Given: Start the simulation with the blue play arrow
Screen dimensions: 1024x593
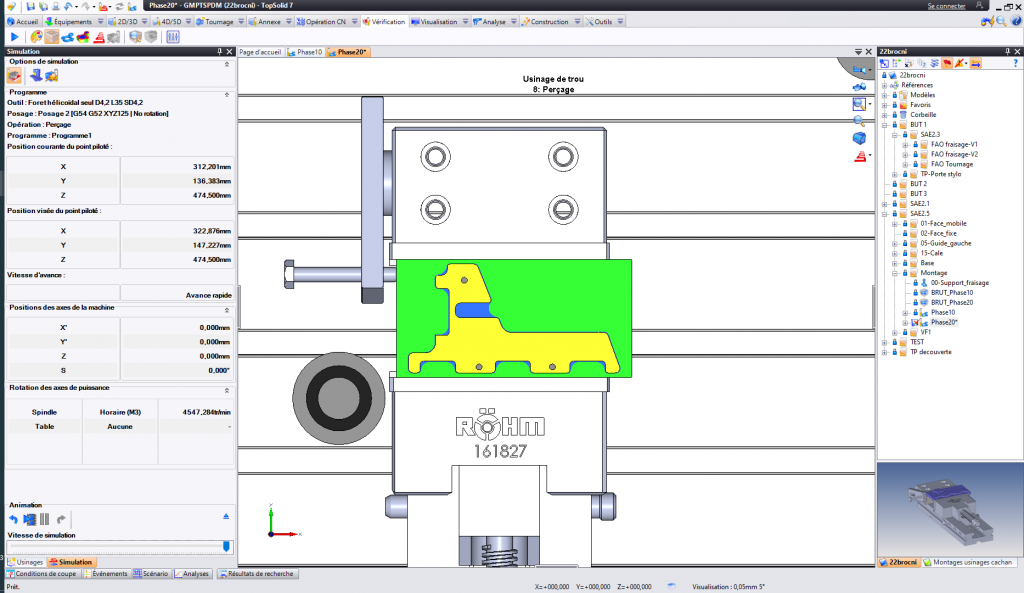Looking at the screenshot, I should pos(15,37).
